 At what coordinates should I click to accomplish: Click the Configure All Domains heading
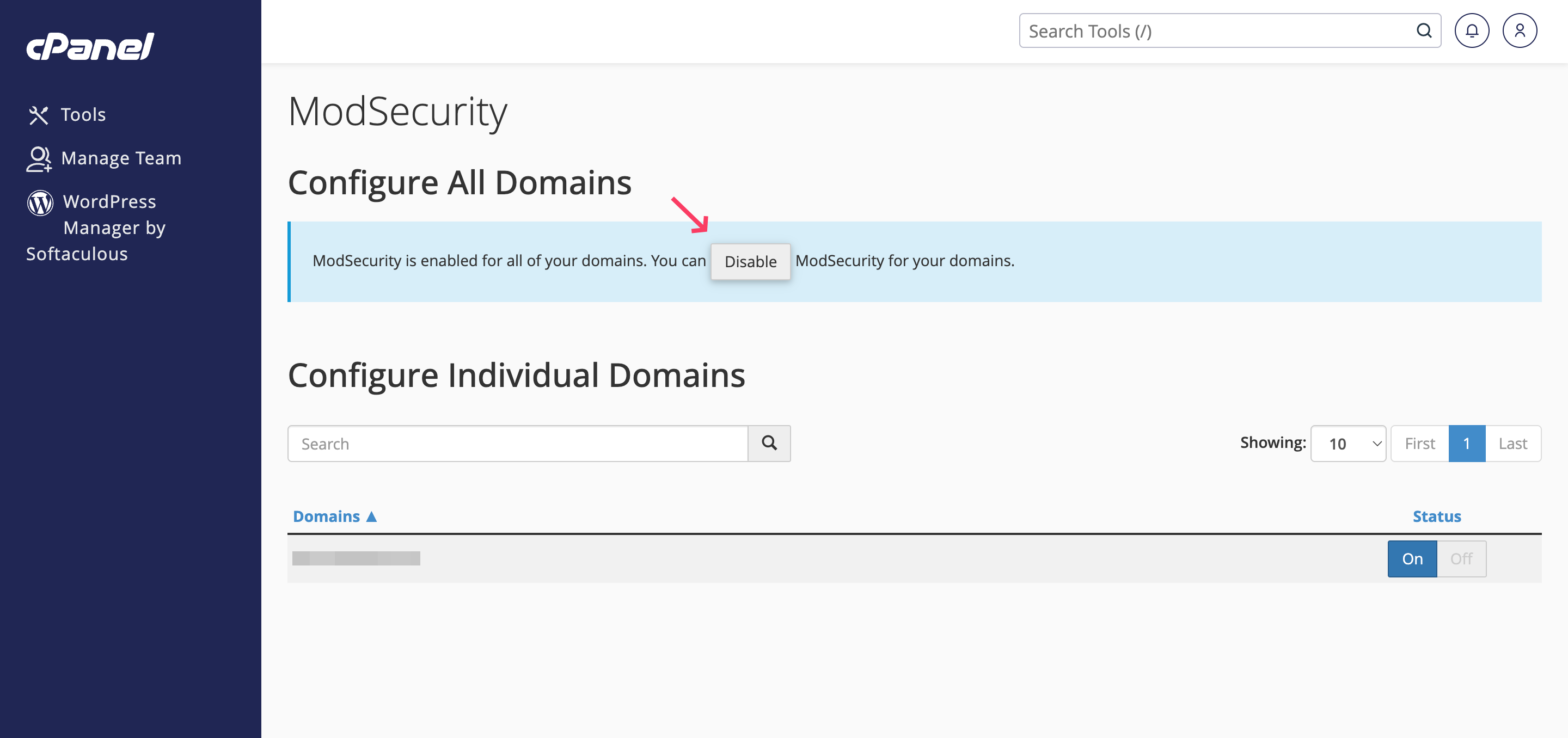click(460, 182)
